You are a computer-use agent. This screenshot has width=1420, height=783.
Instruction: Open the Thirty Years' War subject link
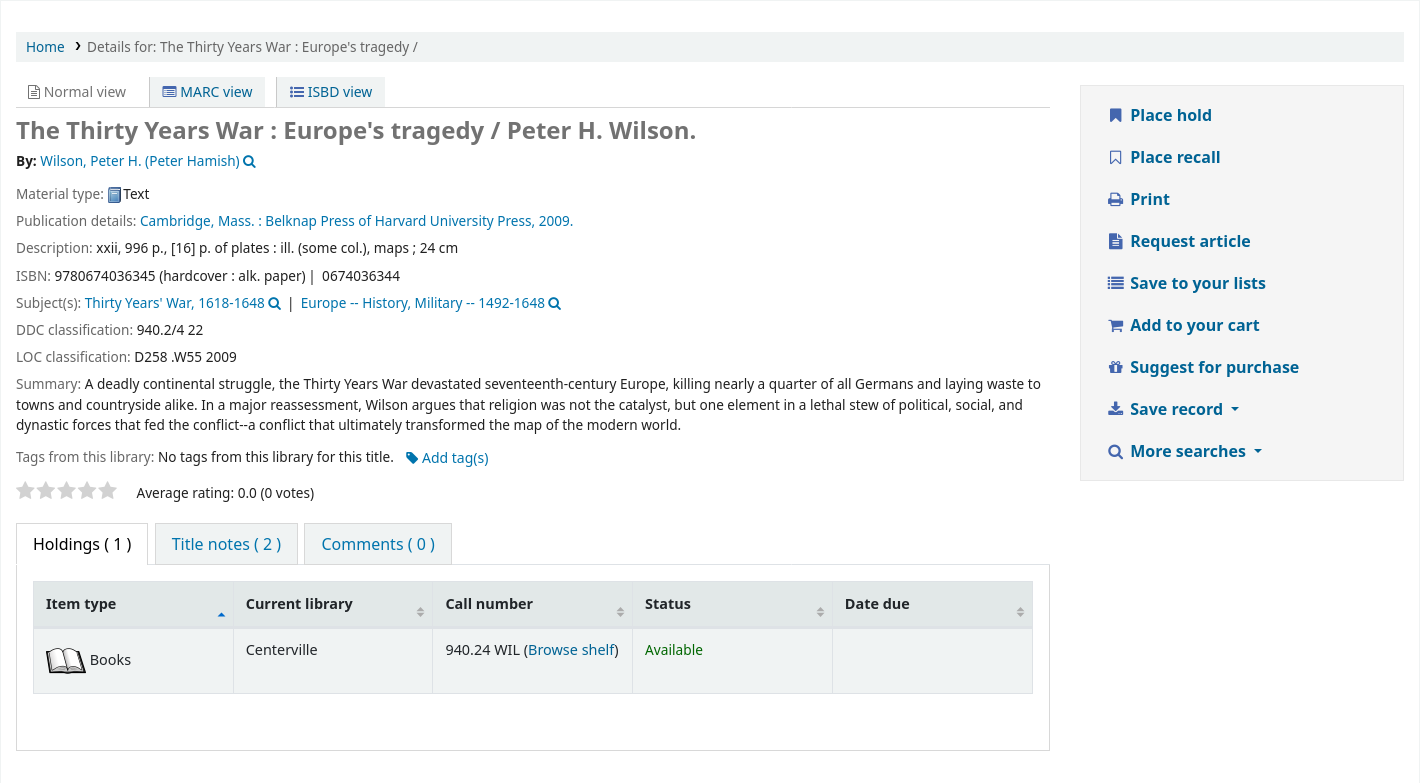(174, 303)
